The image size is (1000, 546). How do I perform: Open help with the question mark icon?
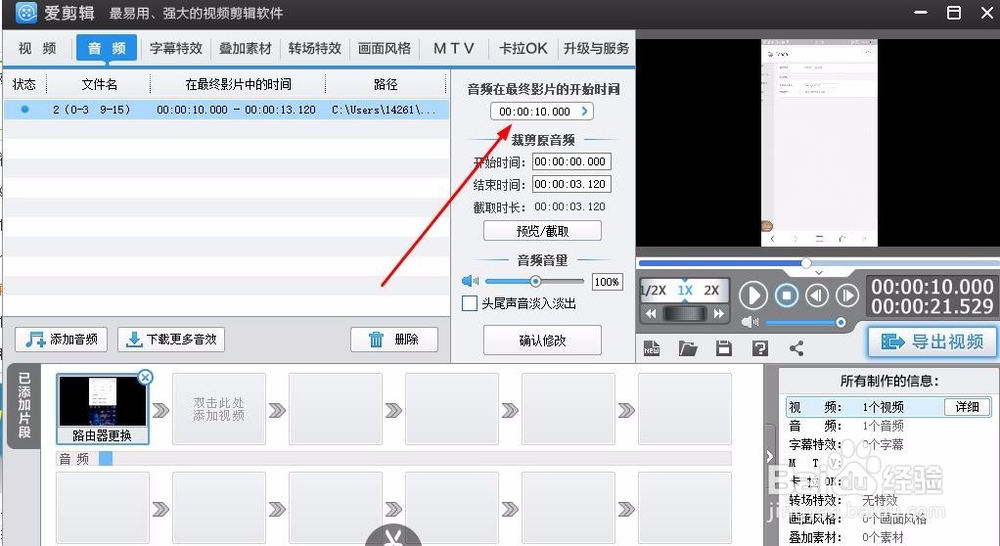pos(760,348)
